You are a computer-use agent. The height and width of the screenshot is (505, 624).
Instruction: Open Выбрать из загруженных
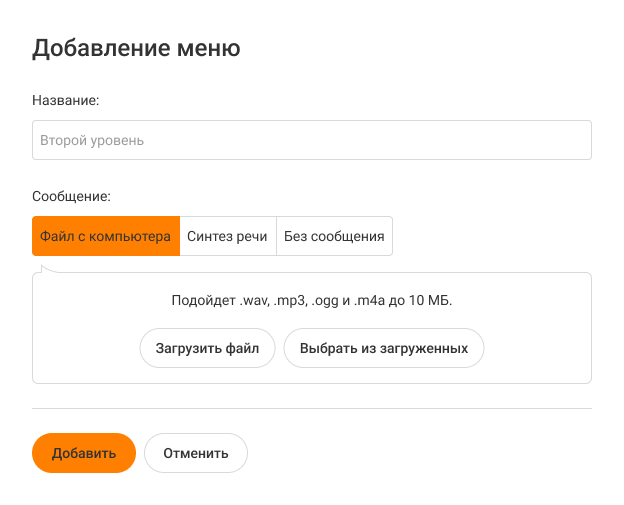(x=384, y=349)
